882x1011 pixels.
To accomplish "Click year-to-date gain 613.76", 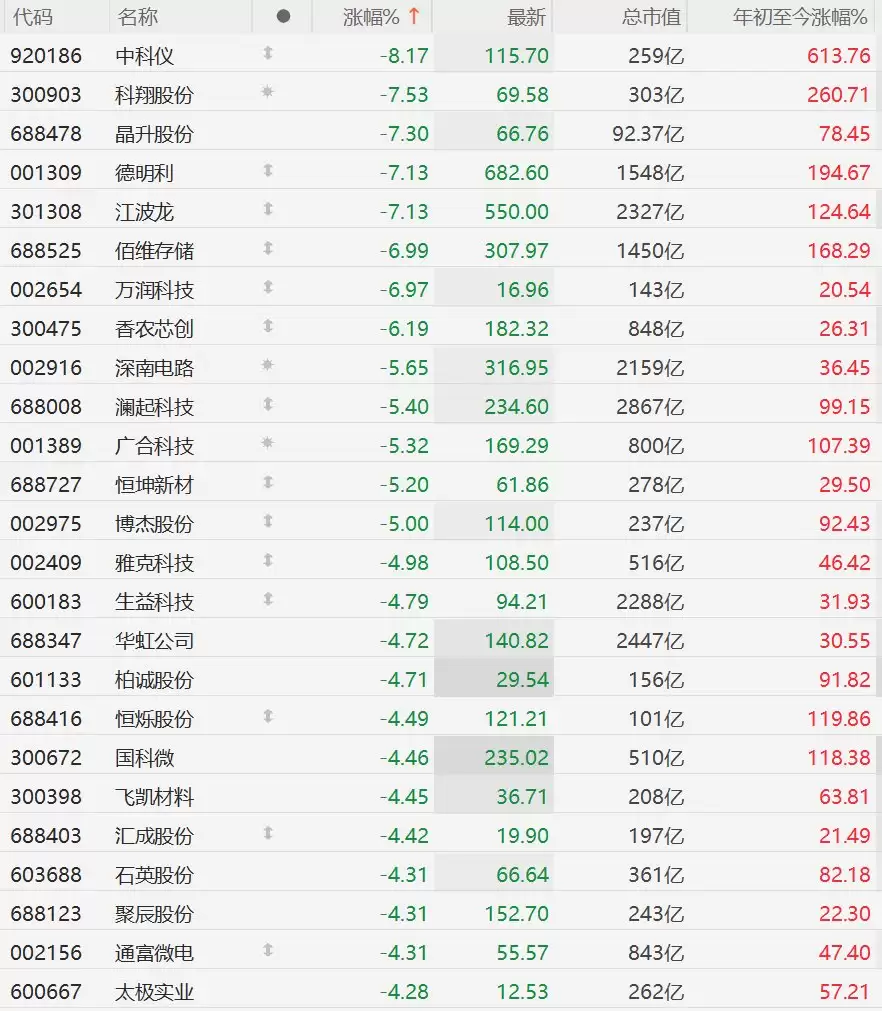I will pos(839,57).
